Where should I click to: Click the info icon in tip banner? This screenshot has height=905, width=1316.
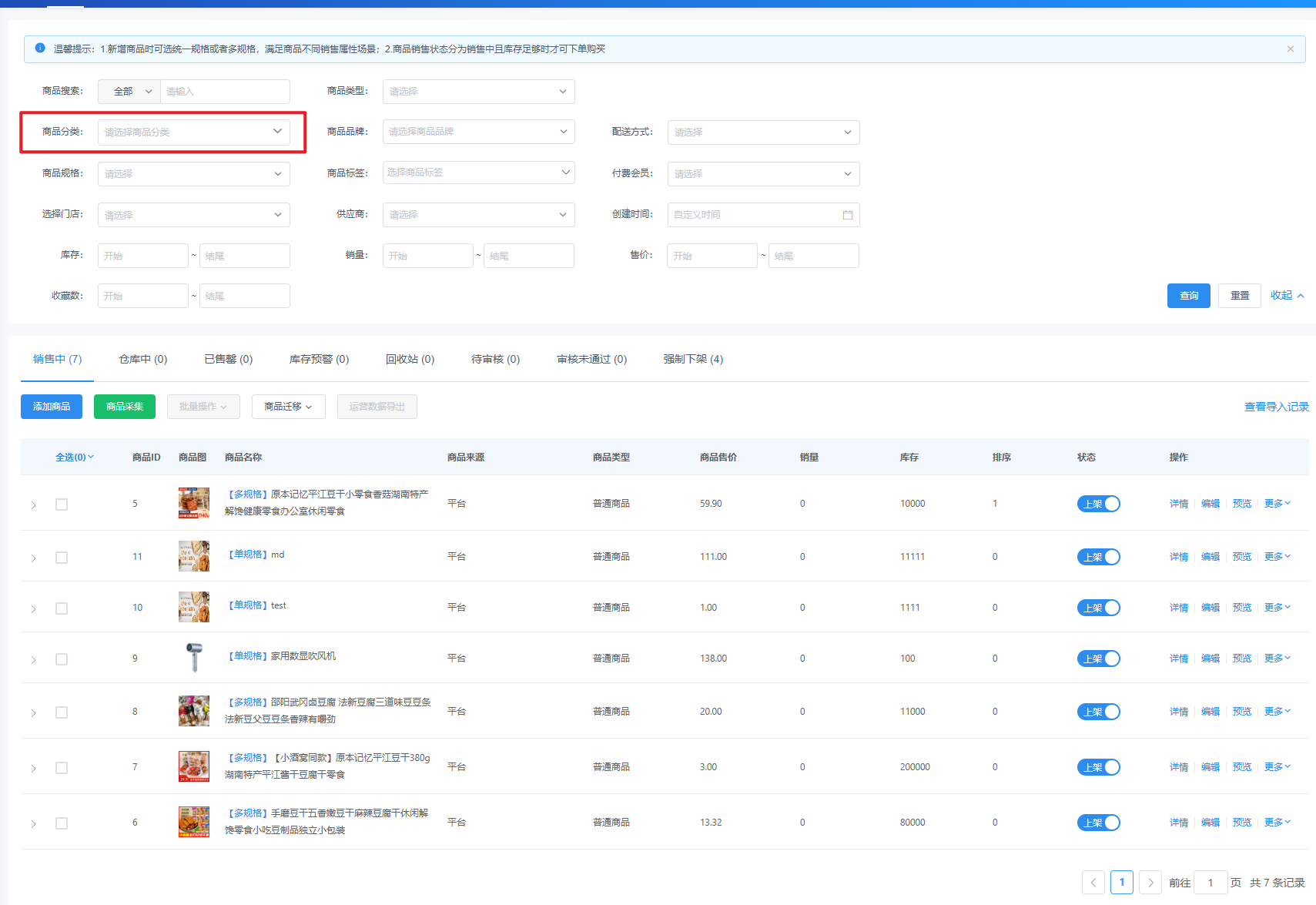40,49
